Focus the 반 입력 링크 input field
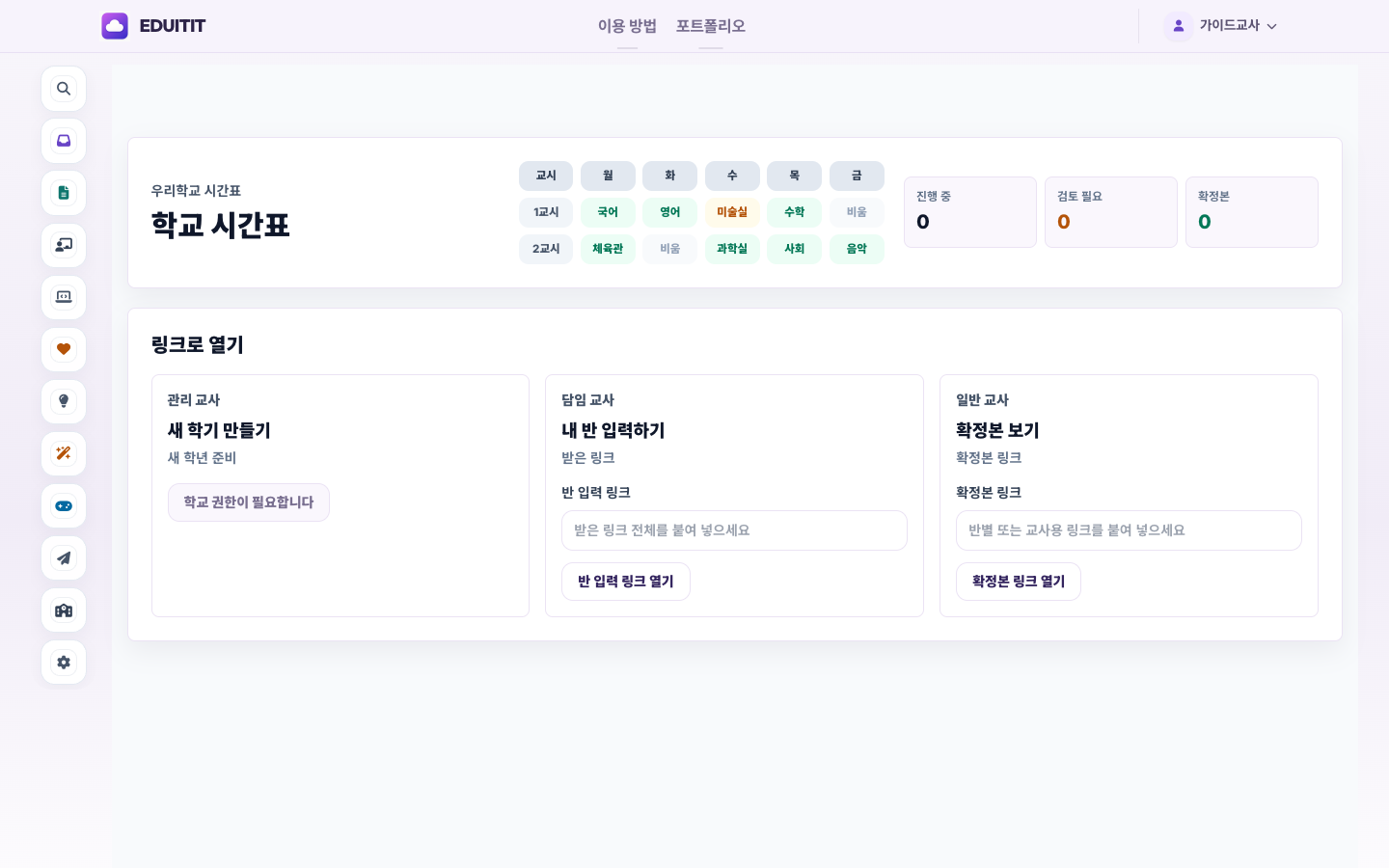Screen dimensions: 1389x868 734,530
